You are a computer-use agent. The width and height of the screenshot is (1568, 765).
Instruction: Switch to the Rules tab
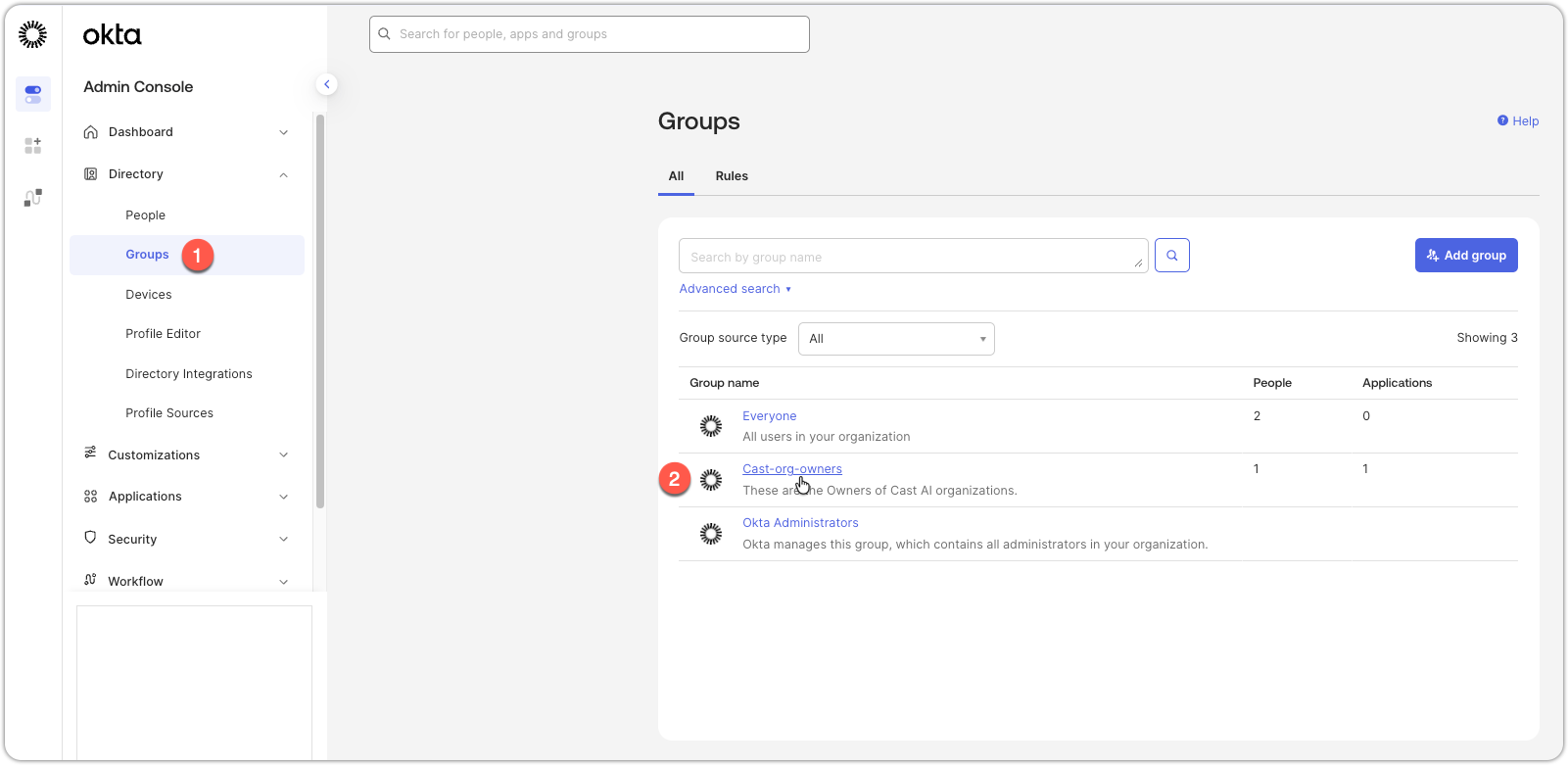[732, 176]
